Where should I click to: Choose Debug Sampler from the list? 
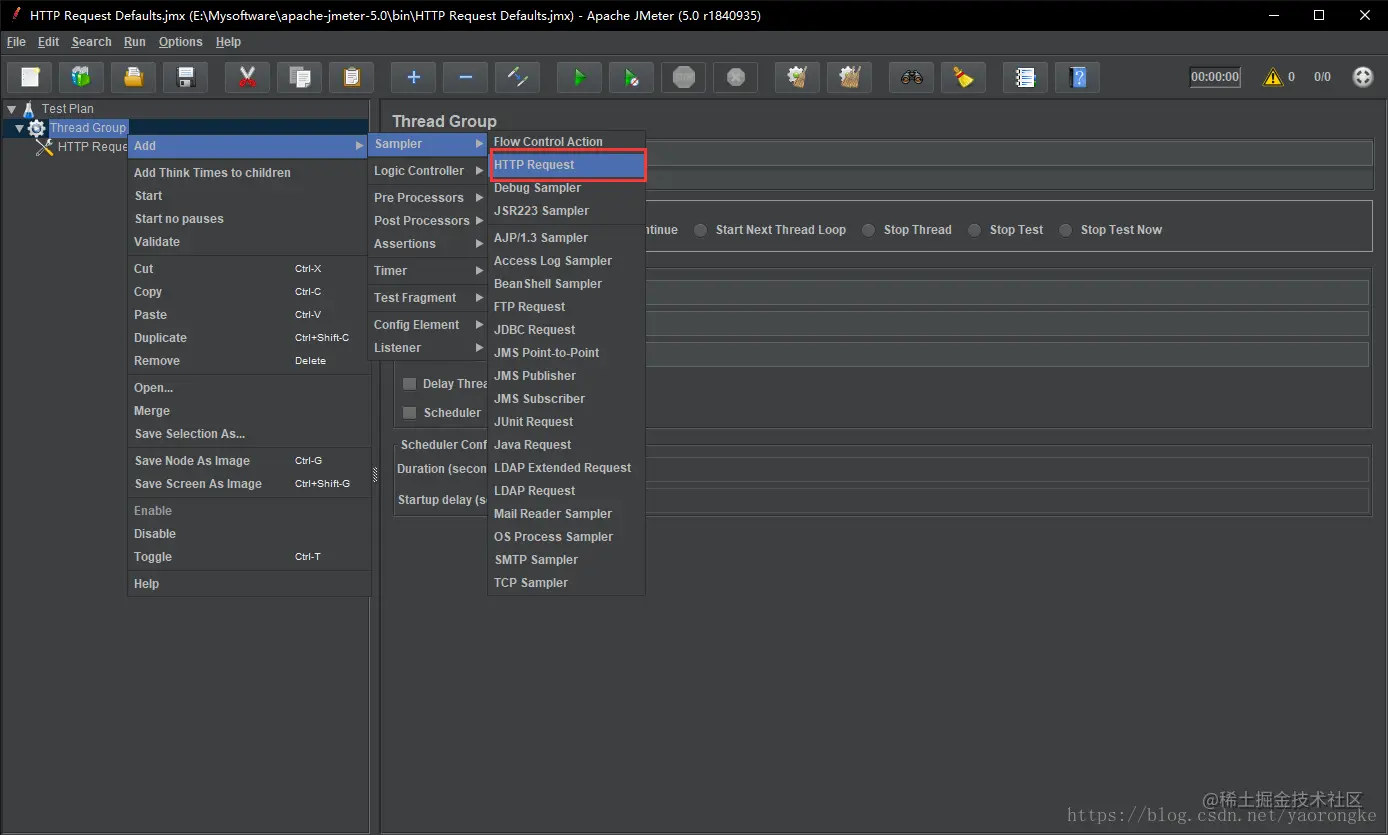coord(567,188)
